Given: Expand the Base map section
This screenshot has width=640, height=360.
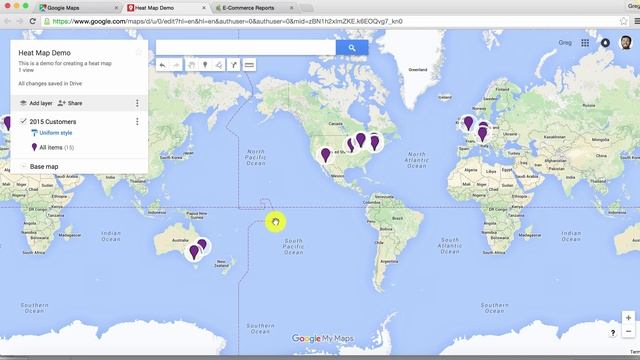Looking at the screenshot, I should (23, 167).
